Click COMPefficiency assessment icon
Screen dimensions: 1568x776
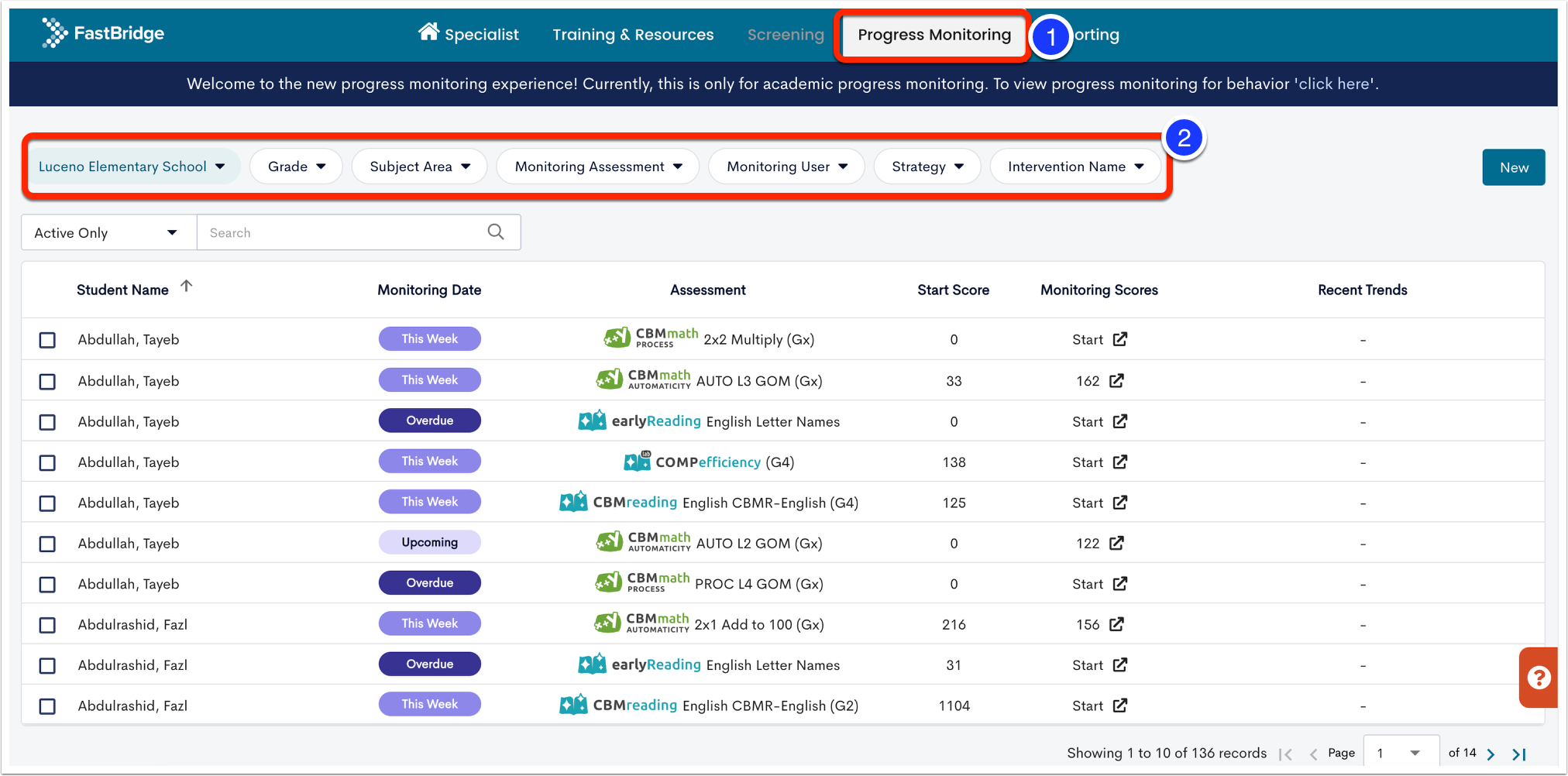637,461
